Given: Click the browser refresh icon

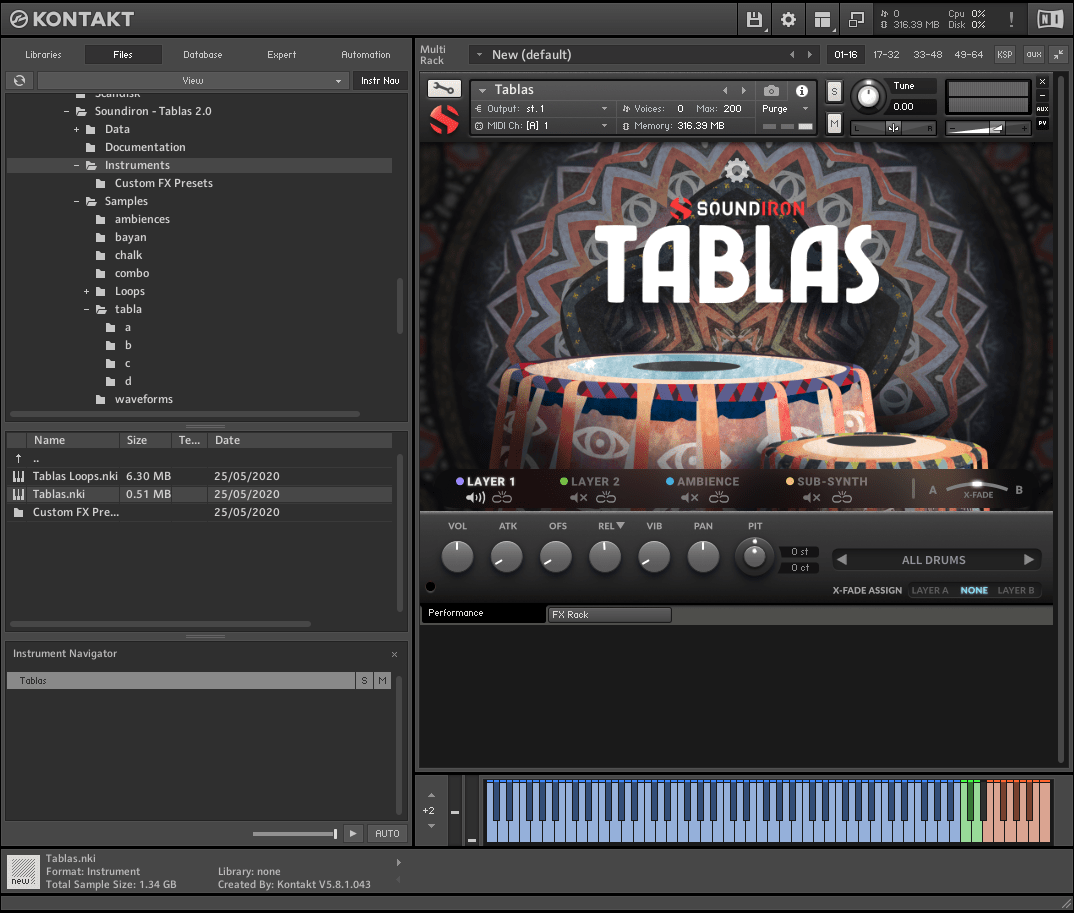Looking at the screenshot, I should 20,81.
